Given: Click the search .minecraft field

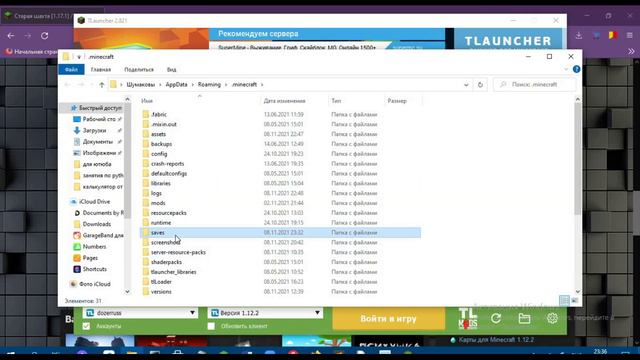Looking at the screenshot, I should tap(535, 84).
